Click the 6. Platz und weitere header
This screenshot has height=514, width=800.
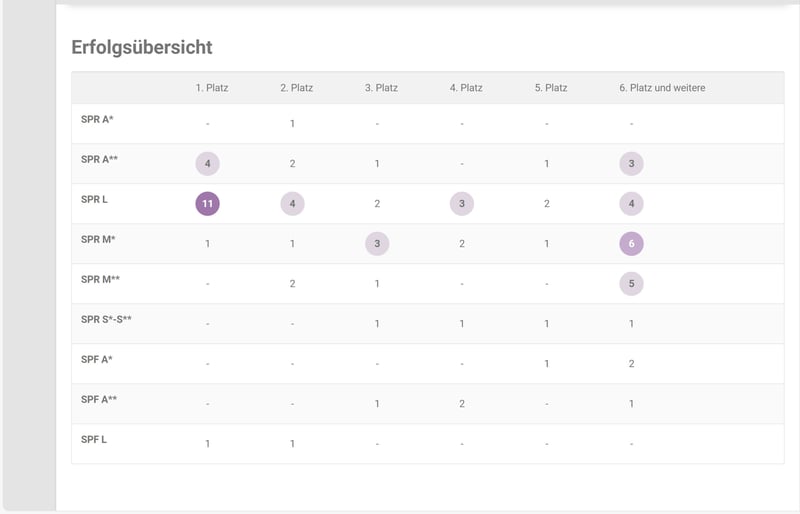[662, 88]
